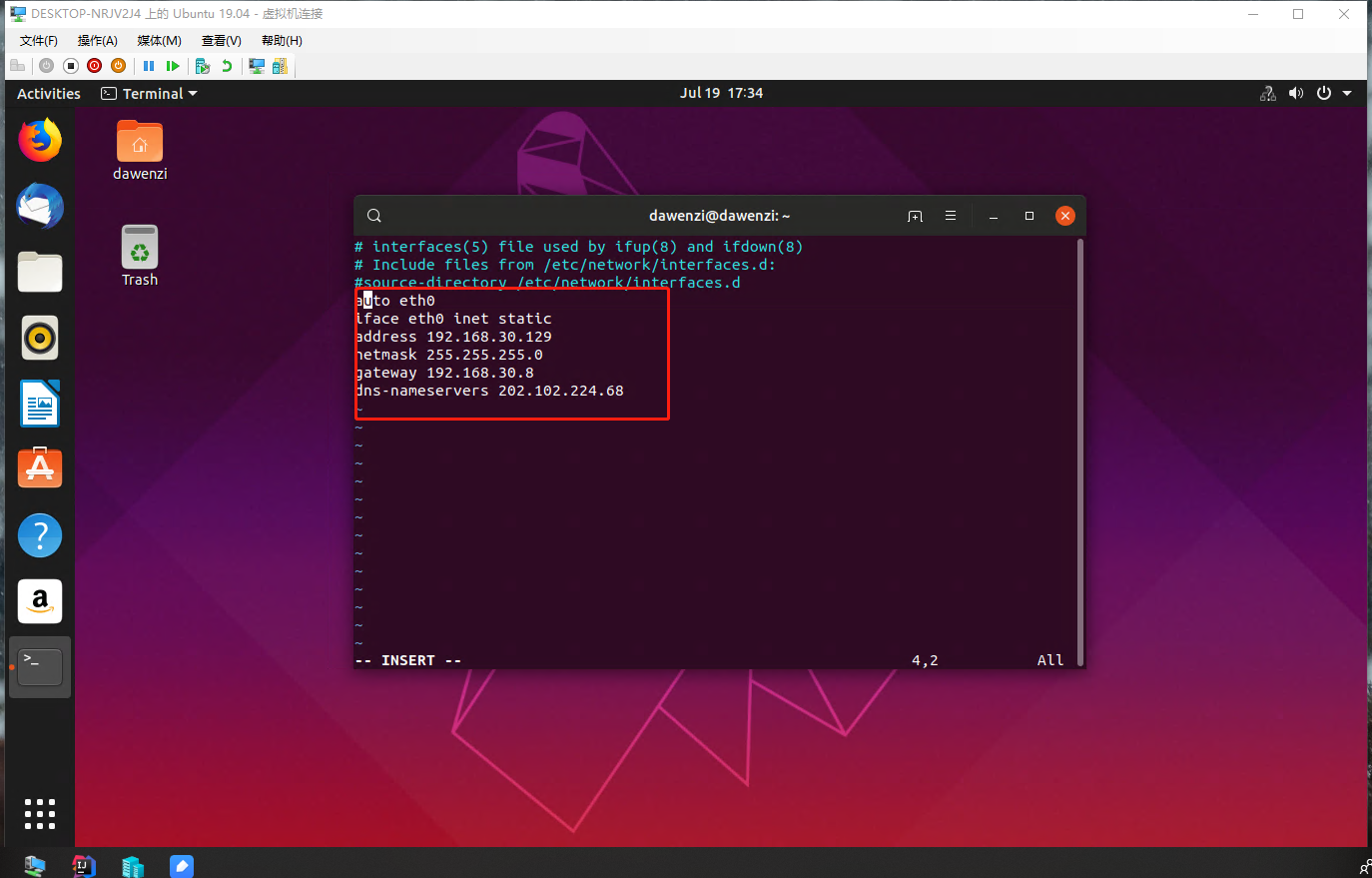Open the system menu dropdown arrow

pos(1347,93)
